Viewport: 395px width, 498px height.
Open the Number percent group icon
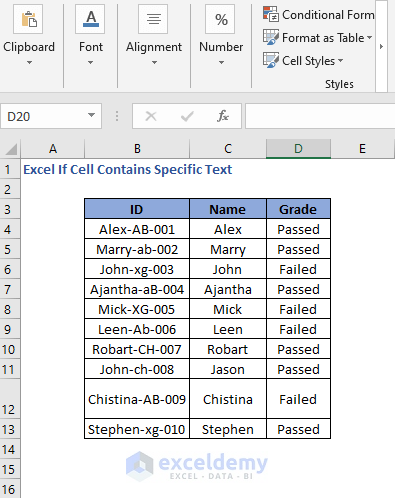(x=220, y=19)
